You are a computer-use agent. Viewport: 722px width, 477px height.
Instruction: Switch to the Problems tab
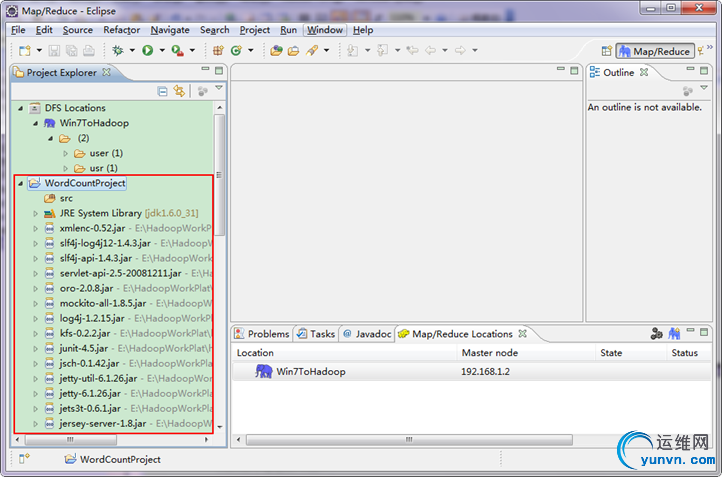262,334
